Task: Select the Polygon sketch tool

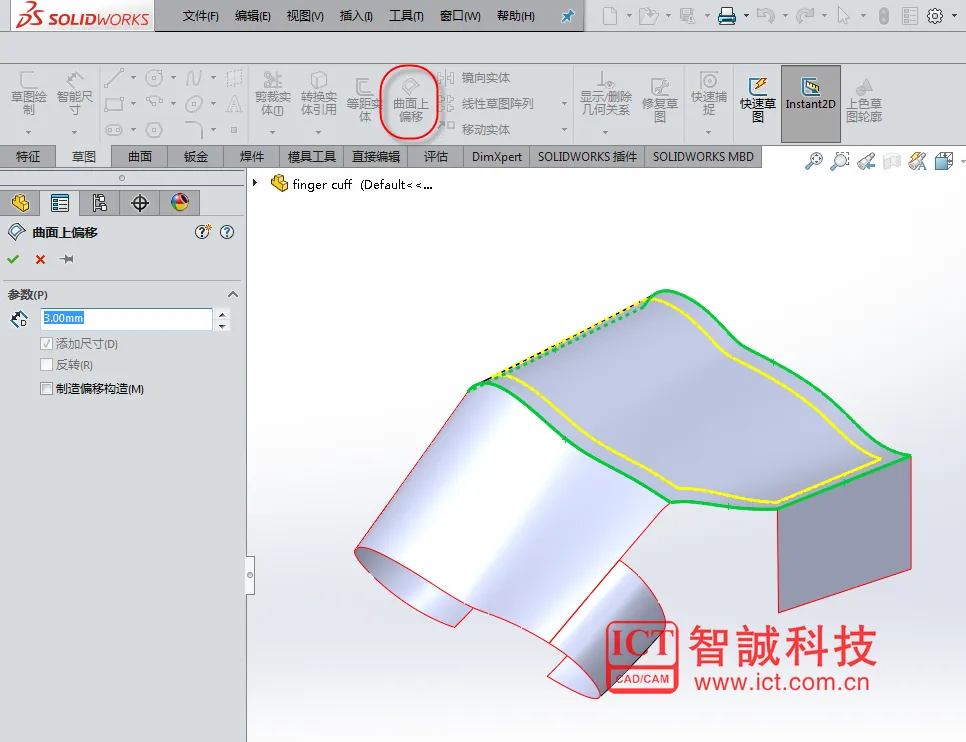Action: pos(154,130)
